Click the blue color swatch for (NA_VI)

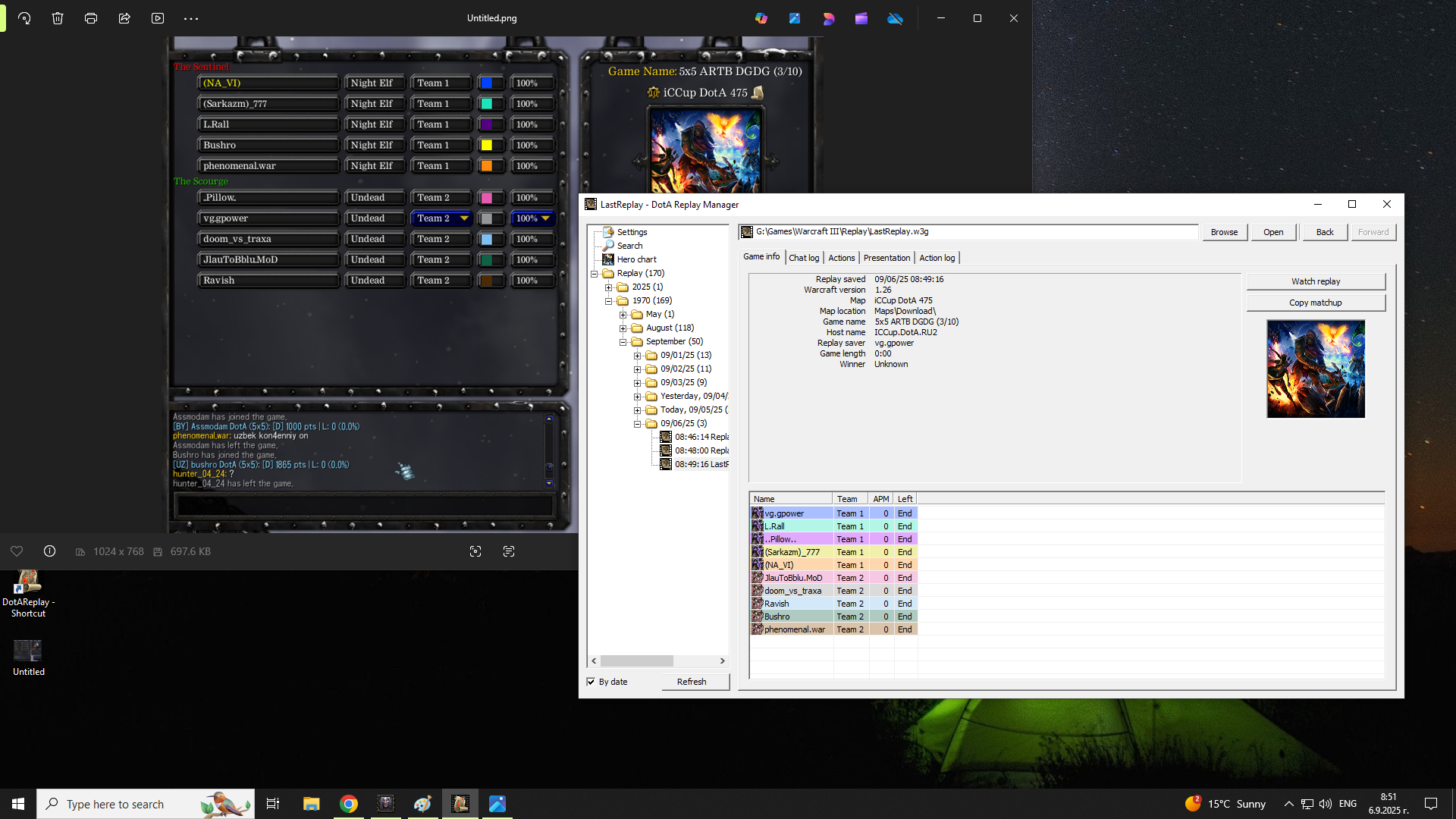pyautogui.click(x=488, y=83)
